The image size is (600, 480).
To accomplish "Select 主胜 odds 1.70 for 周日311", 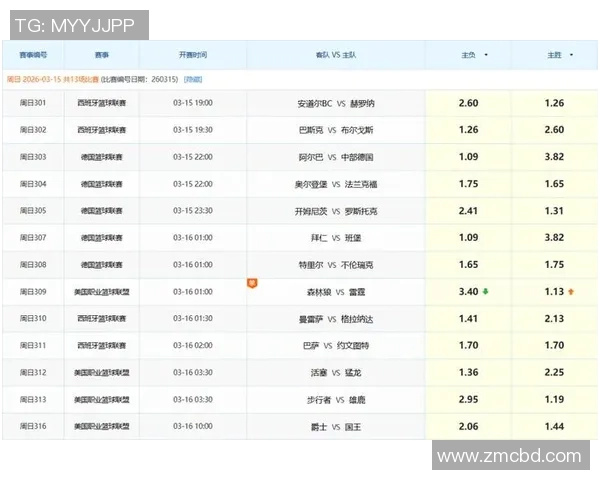I will pyautogui.click(x=554, y=346).
